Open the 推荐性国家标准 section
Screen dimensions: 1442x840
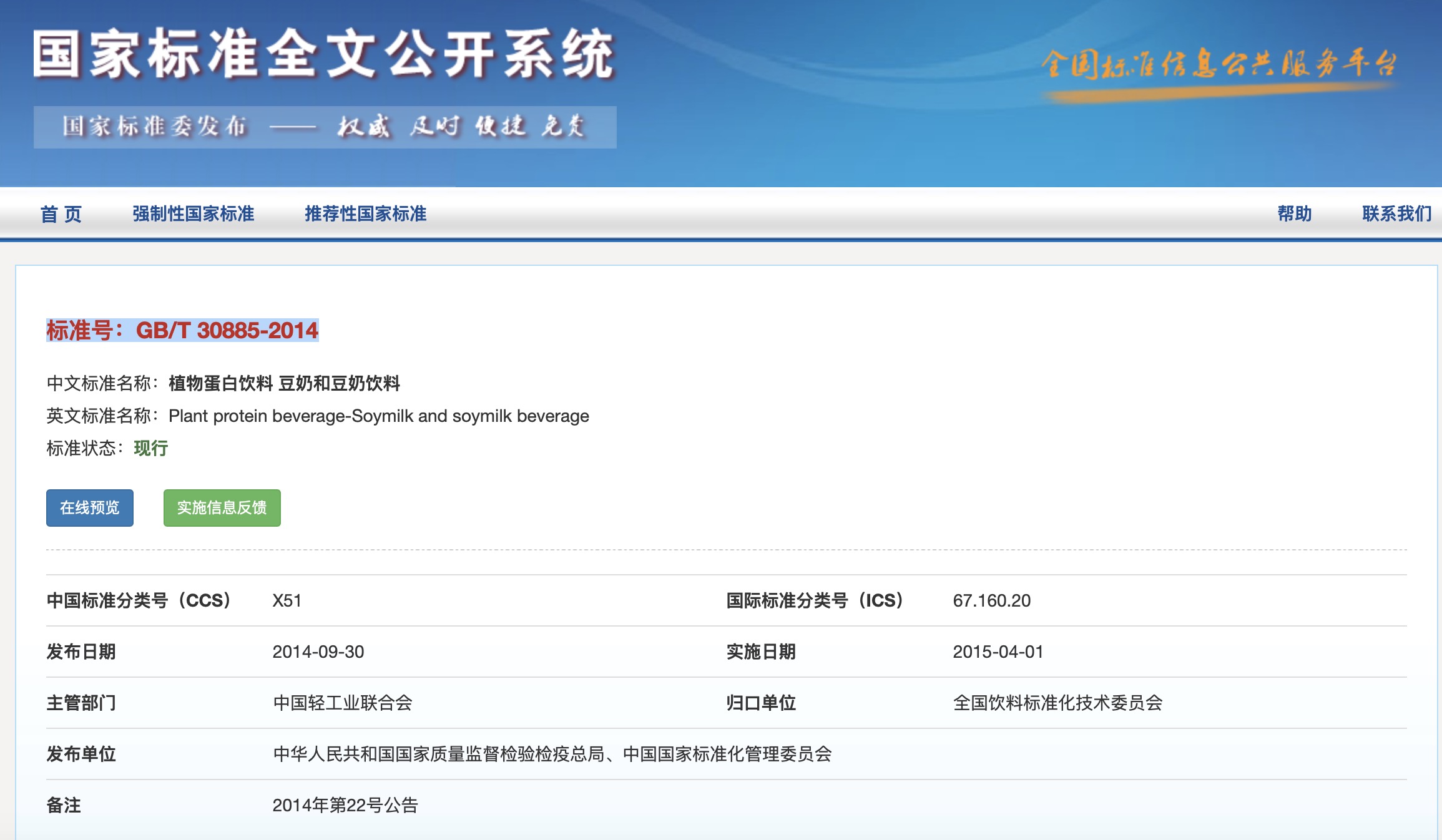365,213
